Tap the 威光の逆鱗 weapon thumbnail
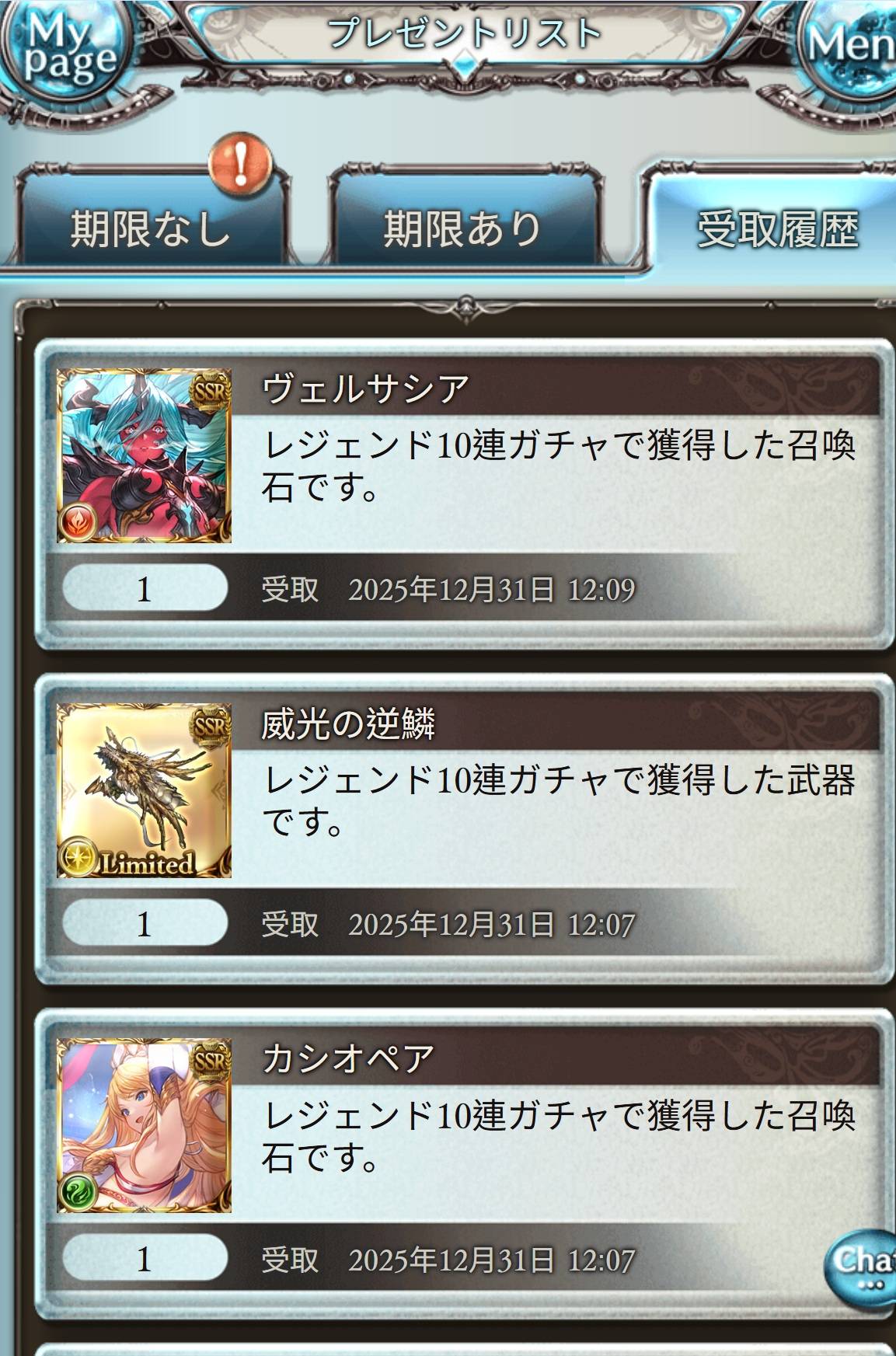Image resolution: width=896 pixels, height=1356 pixels. point(145,791)
